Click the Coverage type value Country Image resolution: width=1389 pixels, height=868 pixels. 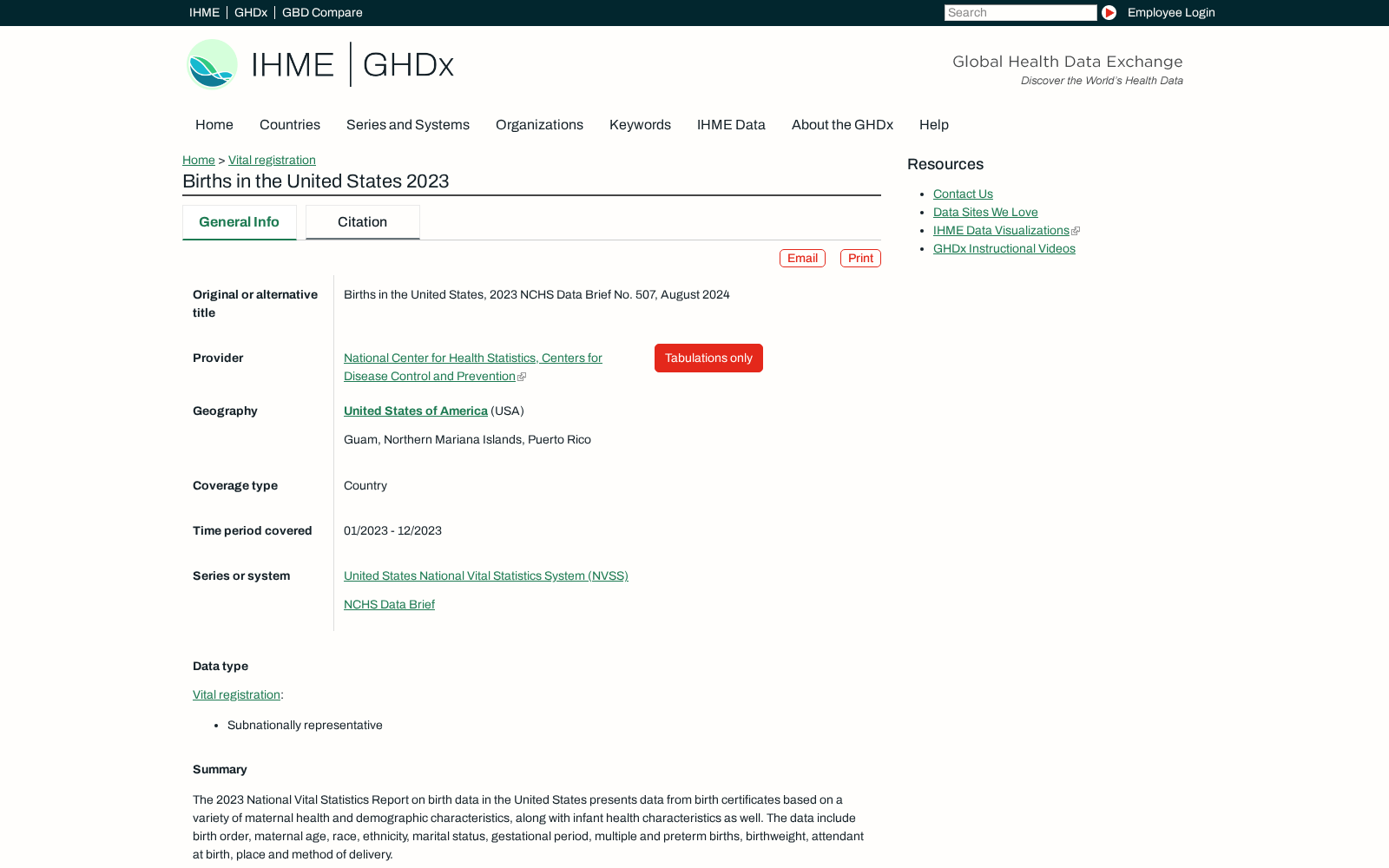click(x=365, y=486)
